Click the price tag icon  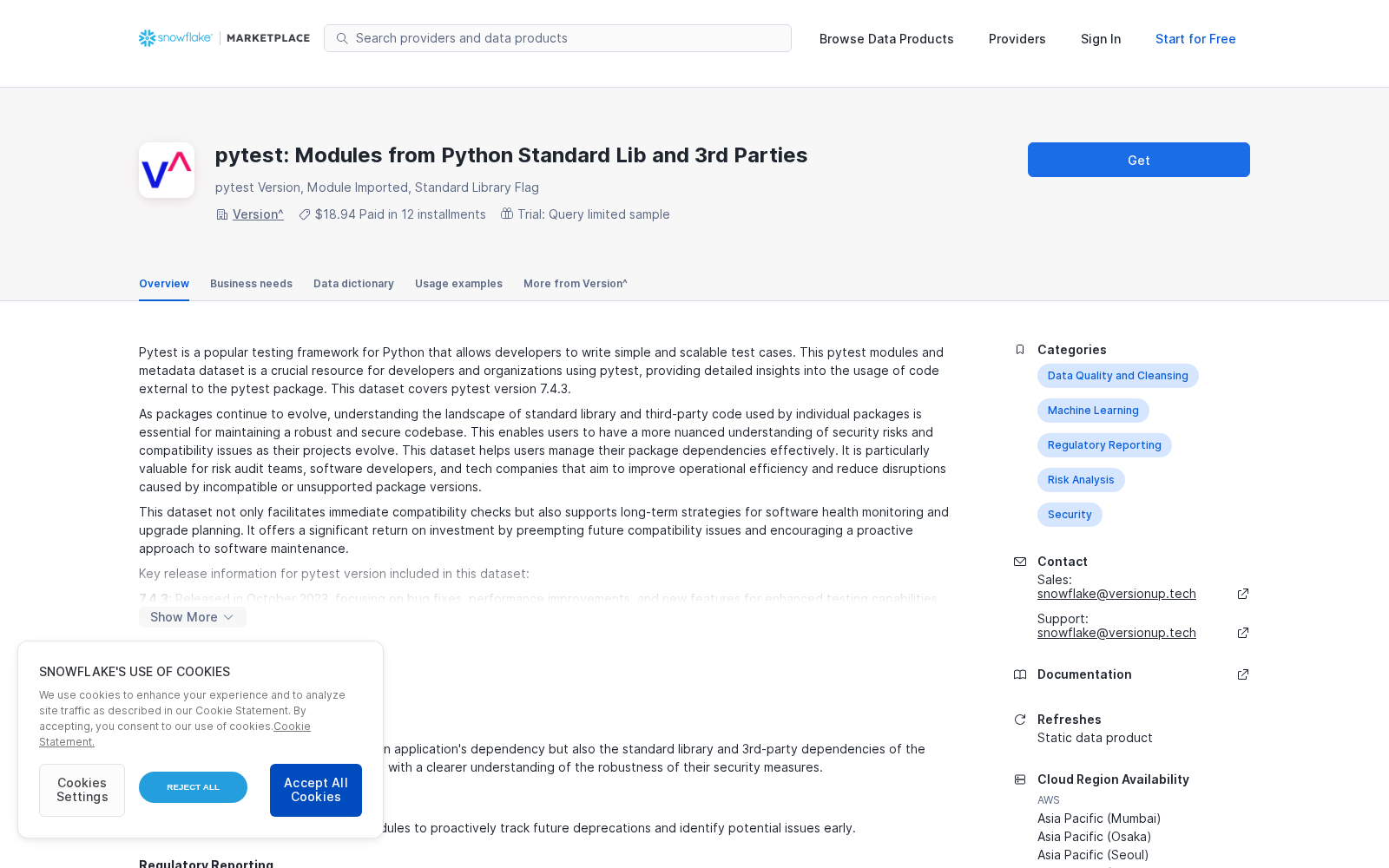point(305,214)
